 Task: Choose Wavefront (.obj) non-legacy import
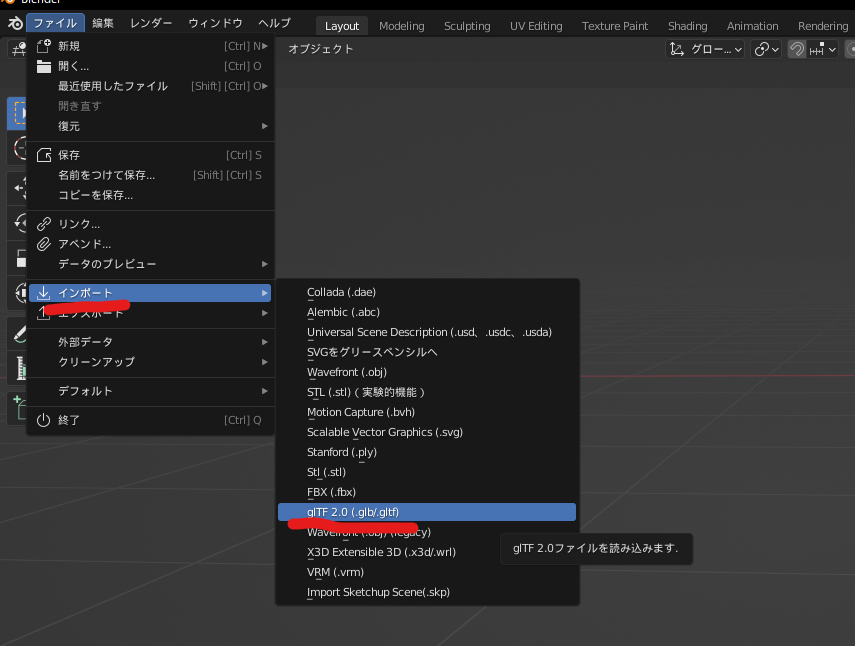point(427,372)
